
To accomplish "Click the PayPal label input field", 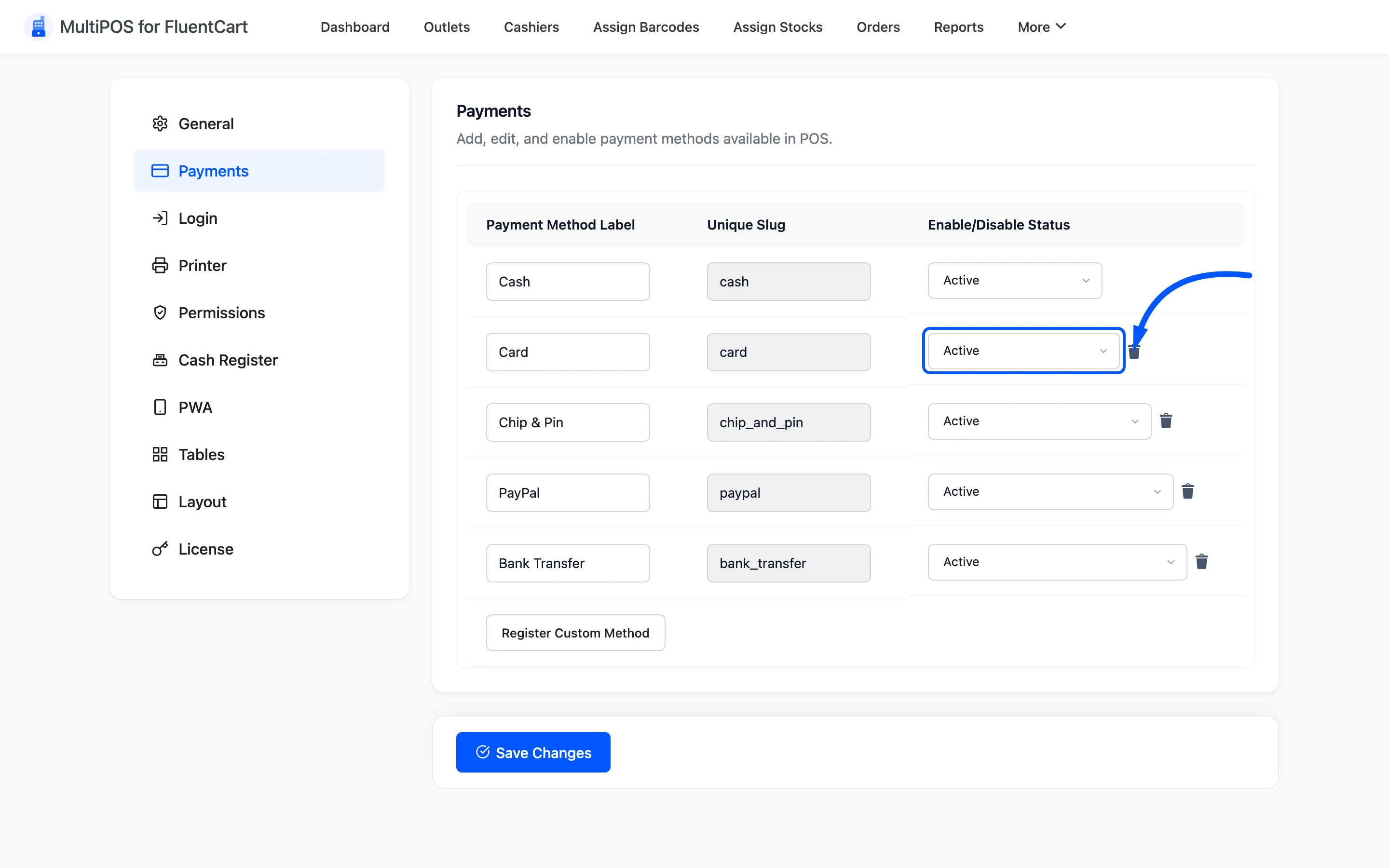I will (568, 492).
